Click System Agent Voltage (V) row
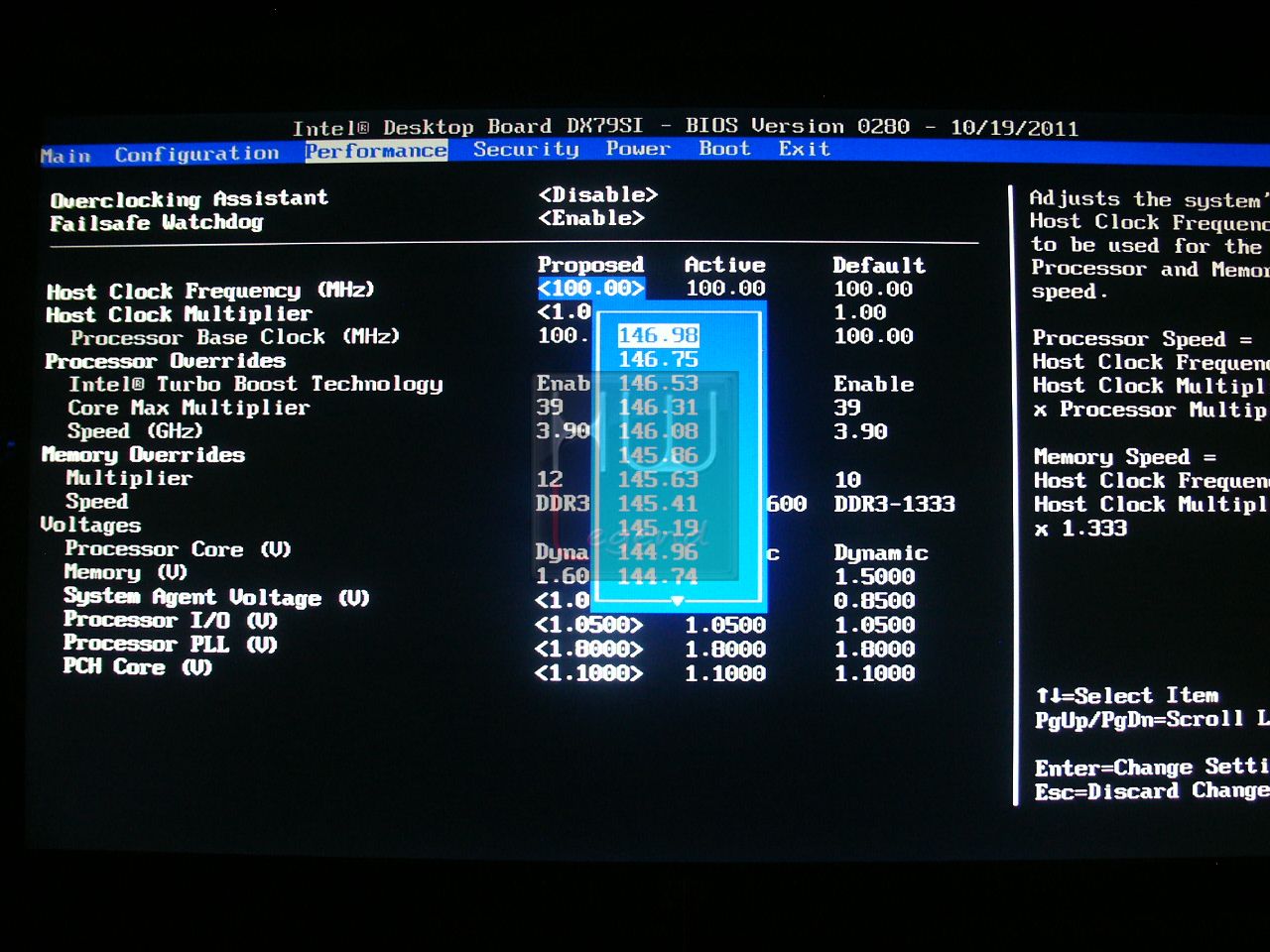 tap(216, 597)
